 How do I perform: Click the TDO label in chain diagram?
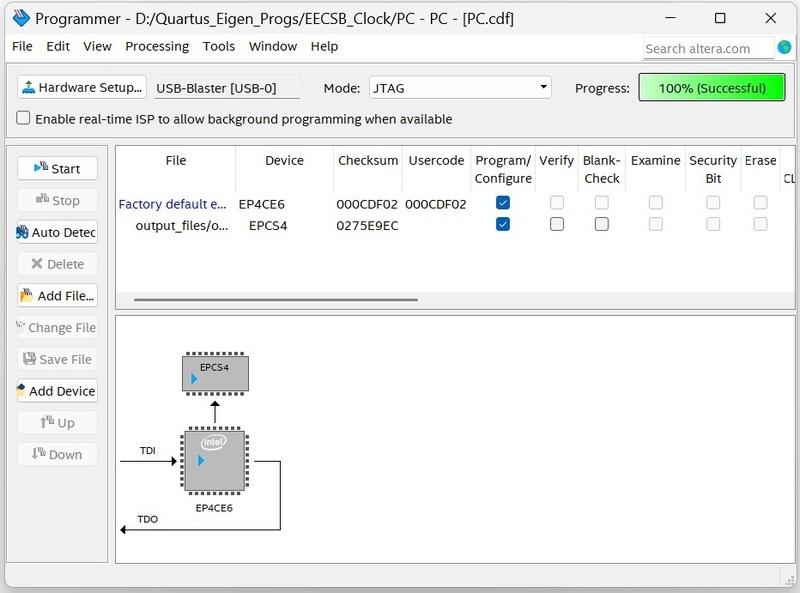click(147, 519)
